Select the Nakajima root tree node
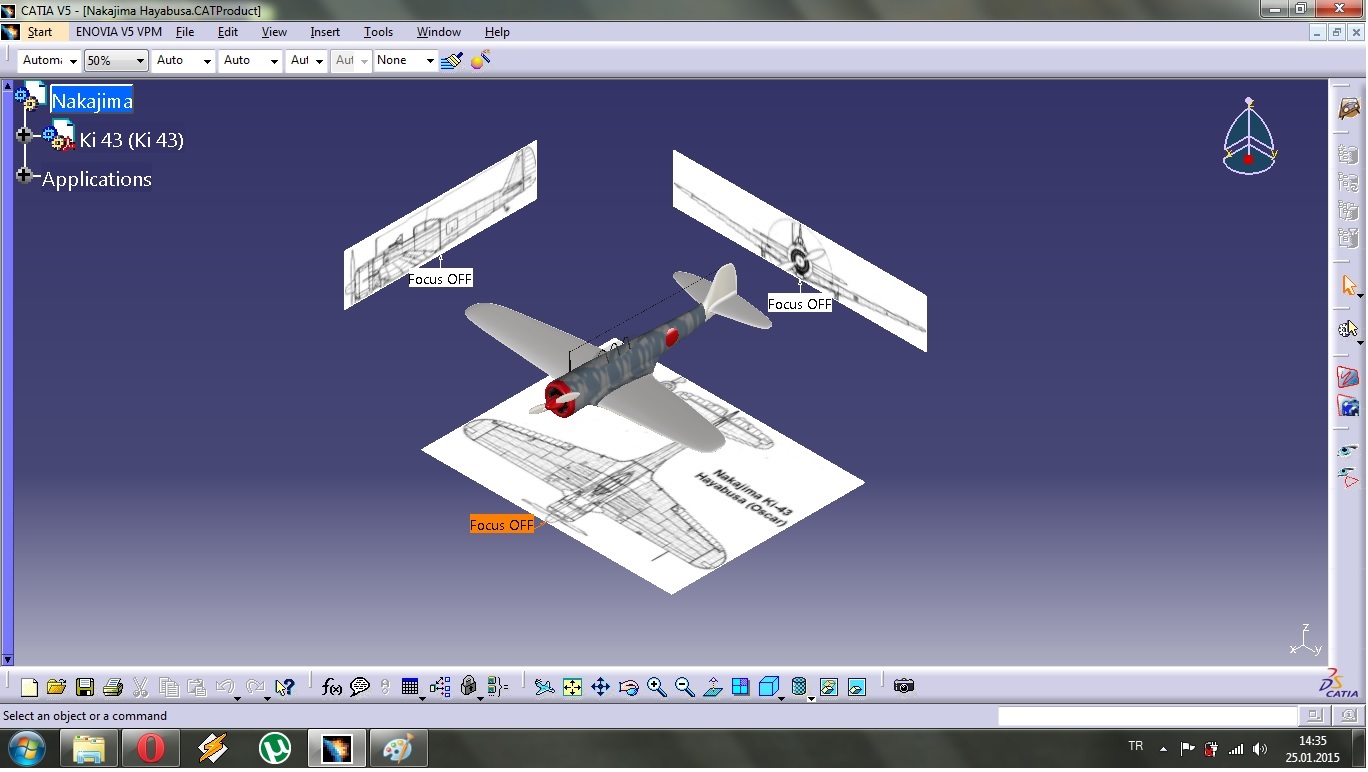 pyautogui.click(x=91, y=101)
